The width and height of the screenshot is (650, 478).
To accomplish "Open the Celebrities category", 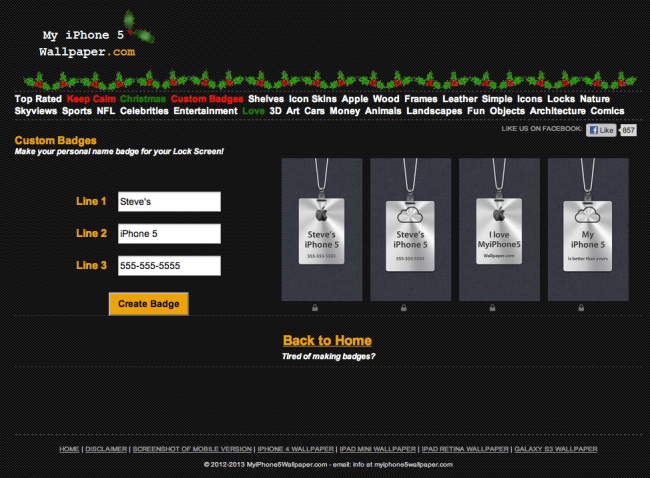I will pos(144,111).
